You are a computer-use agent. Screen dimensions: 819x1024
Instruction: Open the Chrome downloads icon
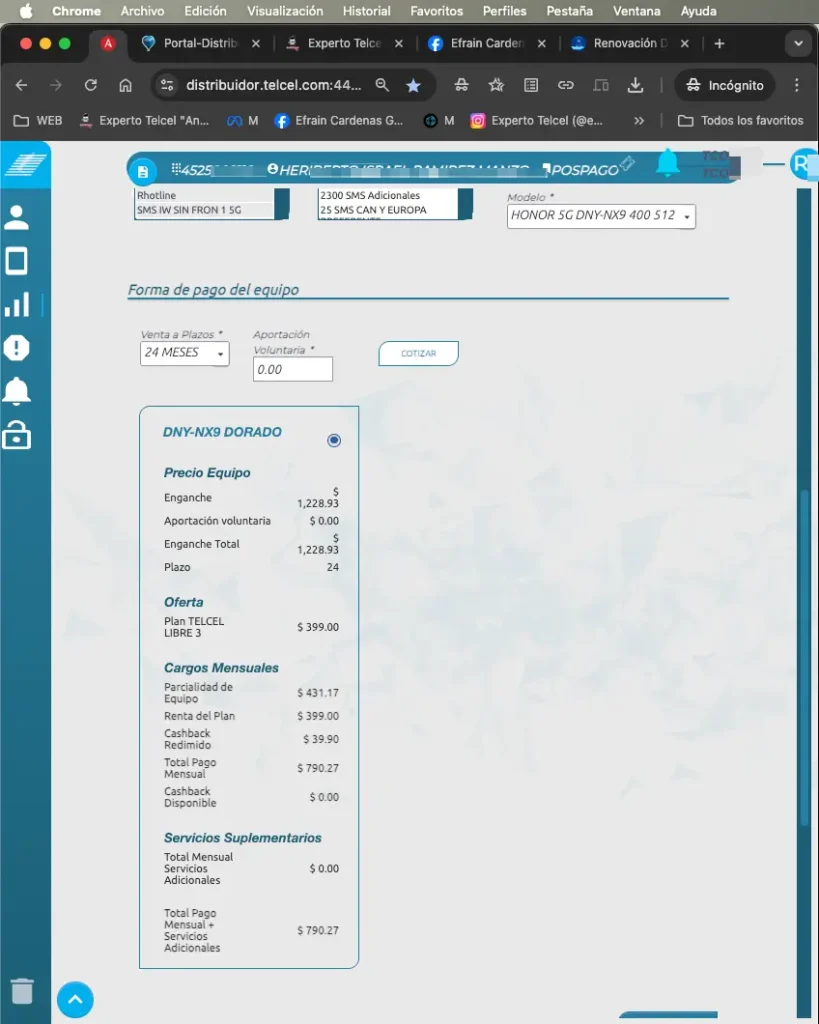coord(635,85)
